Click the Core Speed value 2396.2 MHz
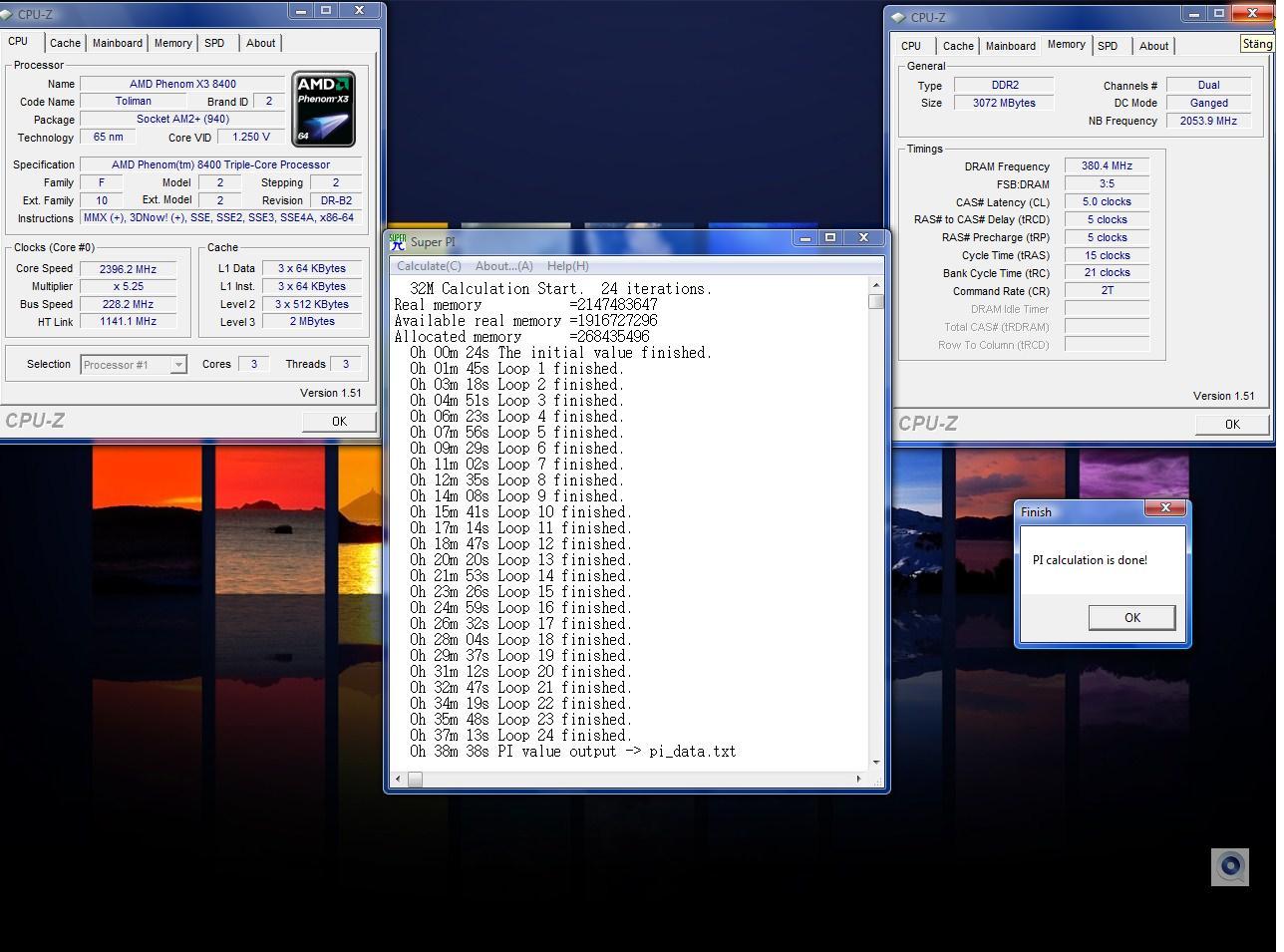 pyautogui.click(x=128, y=269)
